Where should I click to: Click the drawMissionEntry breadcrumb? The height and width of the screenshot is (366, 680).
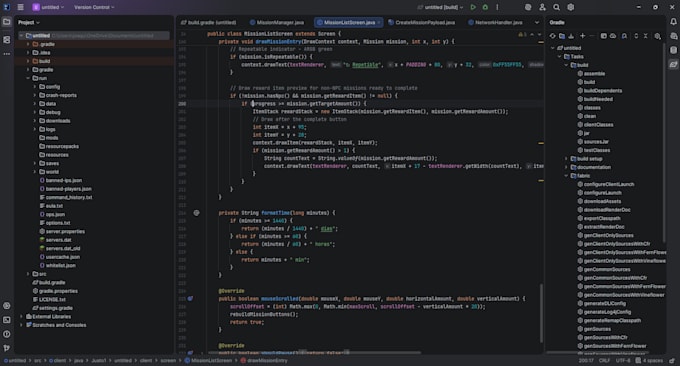tap(264, 360)
